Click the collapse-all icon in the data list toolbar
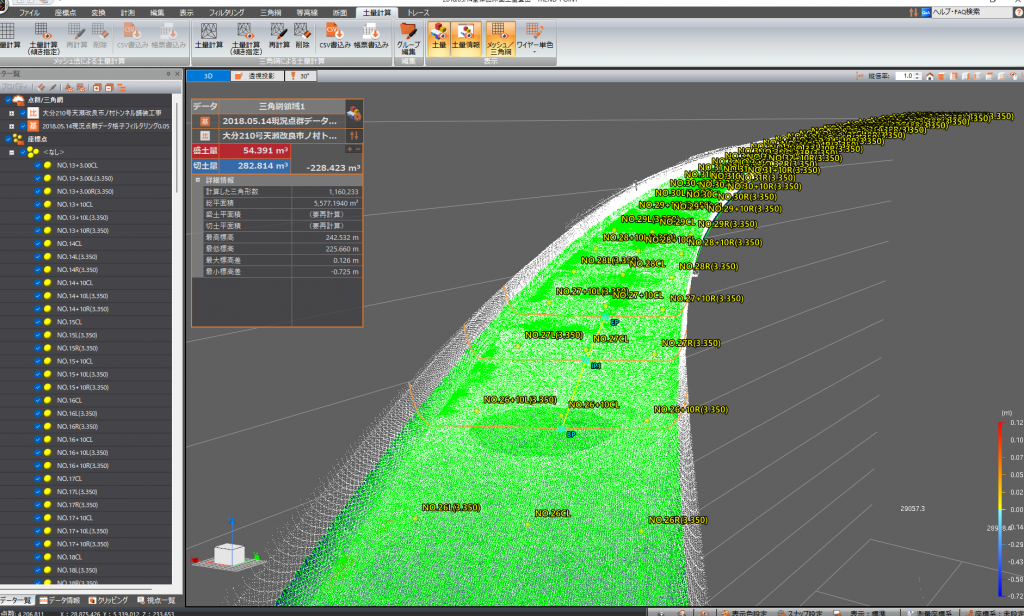Image resolution: width=1024 pixels, height=616 pixels. pyautogui.click(x=109, y=87)
